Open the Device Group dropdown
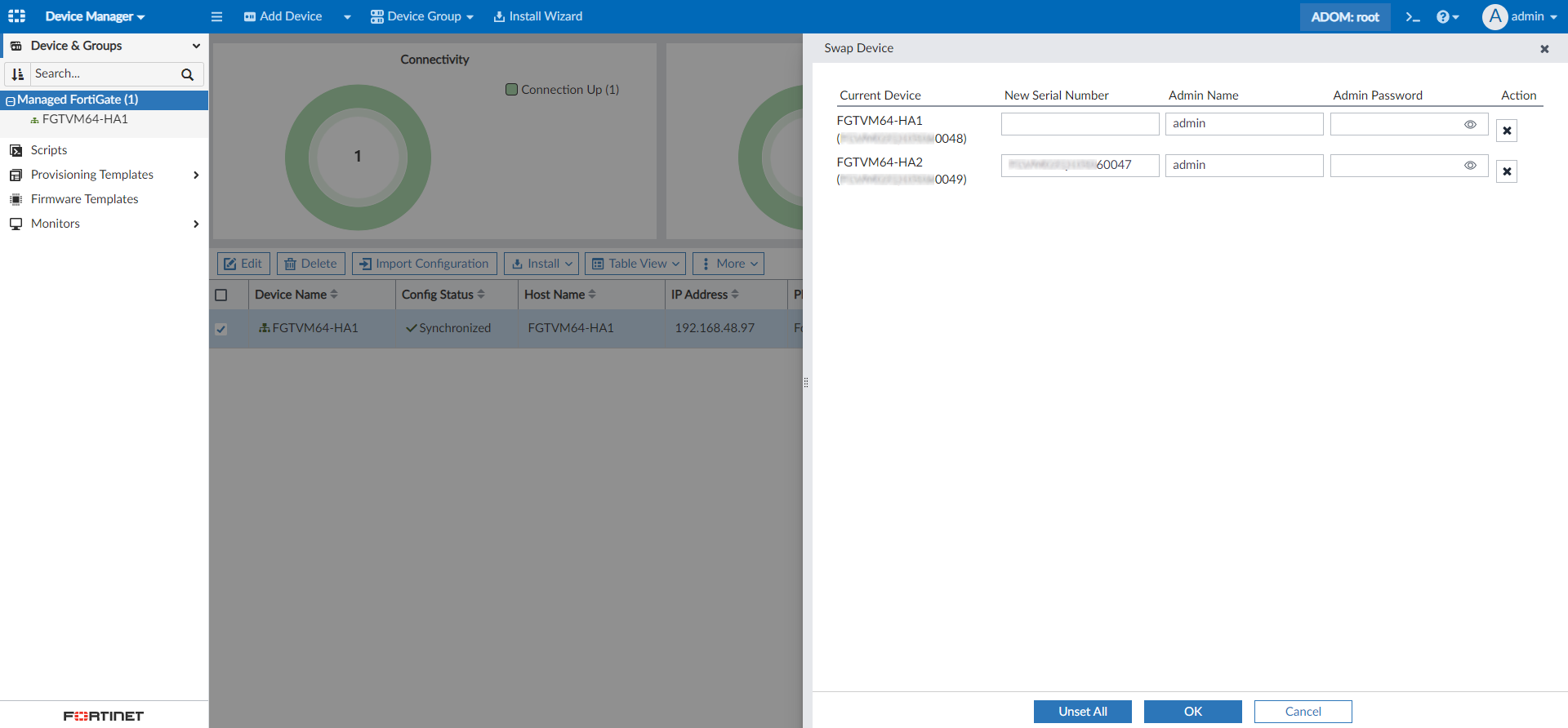 422,16
